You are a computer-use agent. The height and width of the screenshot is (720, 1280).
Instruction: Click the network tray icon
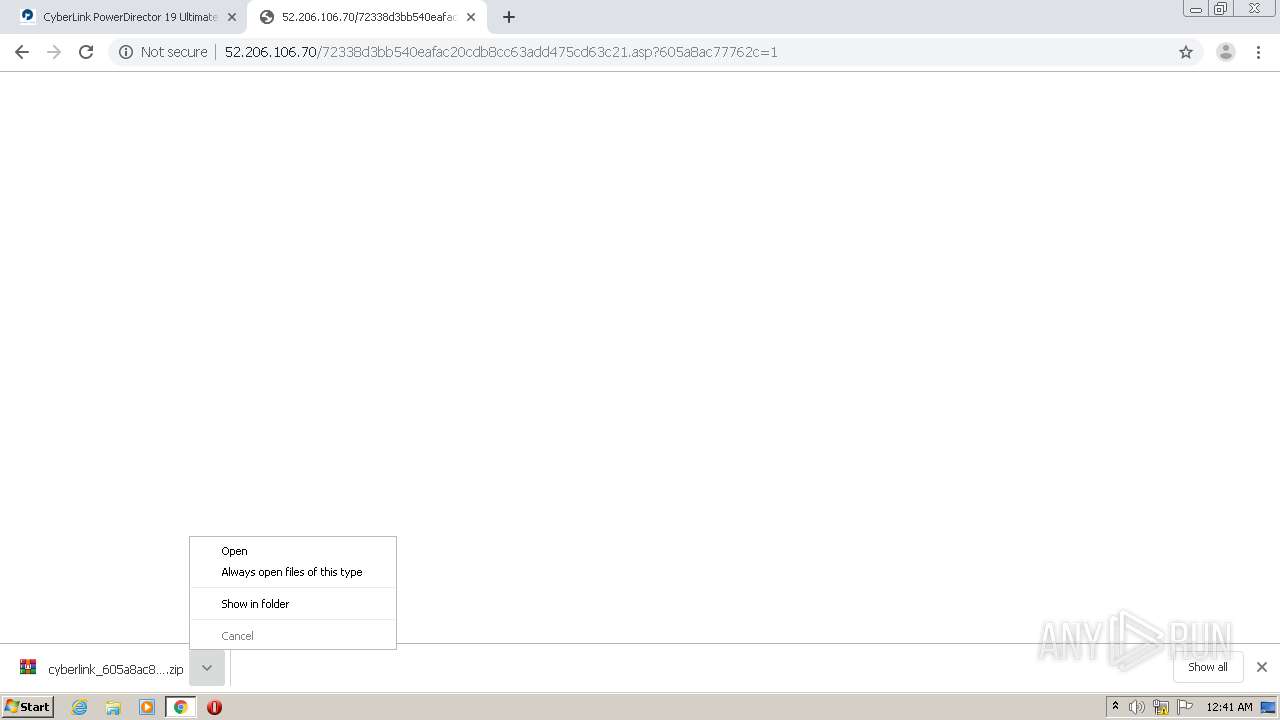pyautogui.click(x=1161, y=707)
